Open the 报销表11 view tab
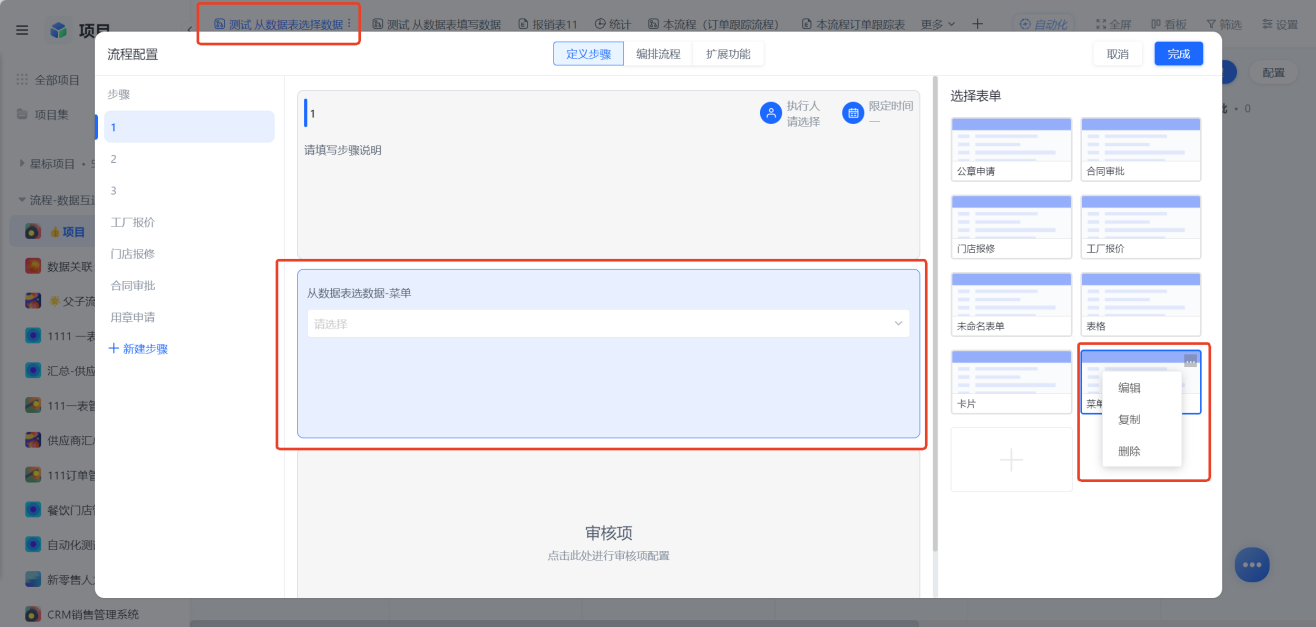 tap(548, 24)
